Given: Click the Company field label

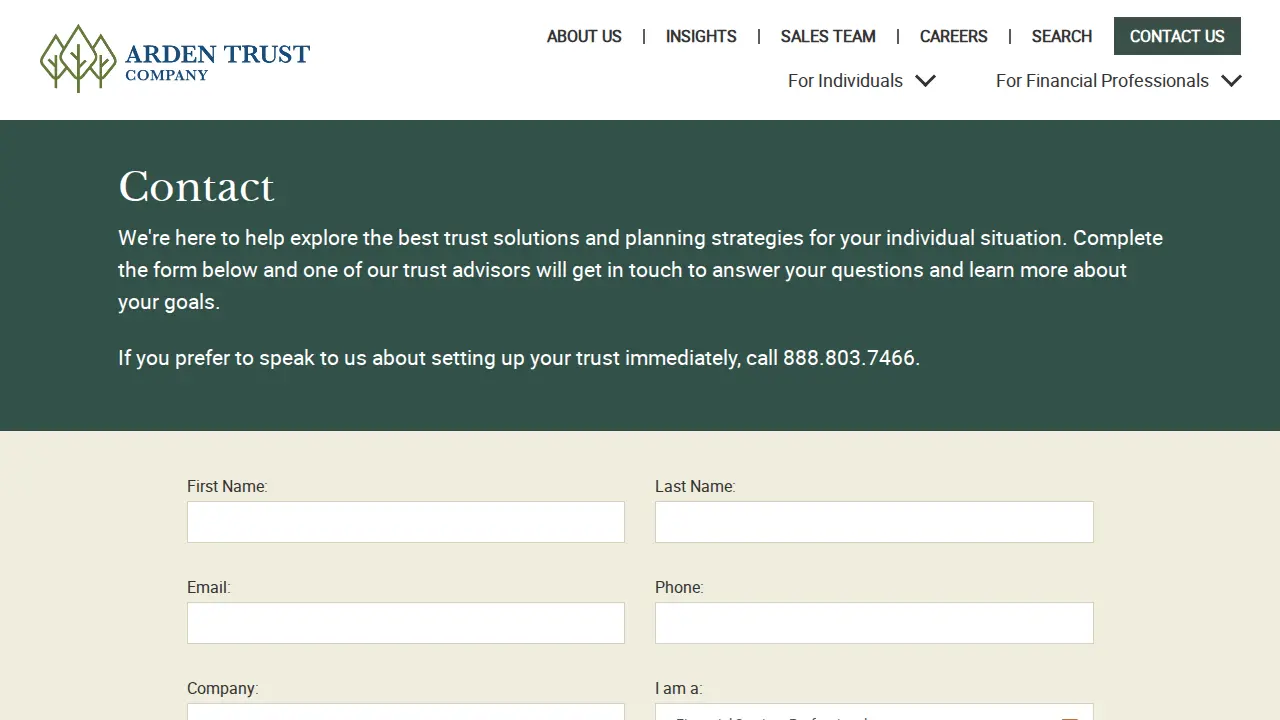Looking at the screenshot, I should click(222, 688).
